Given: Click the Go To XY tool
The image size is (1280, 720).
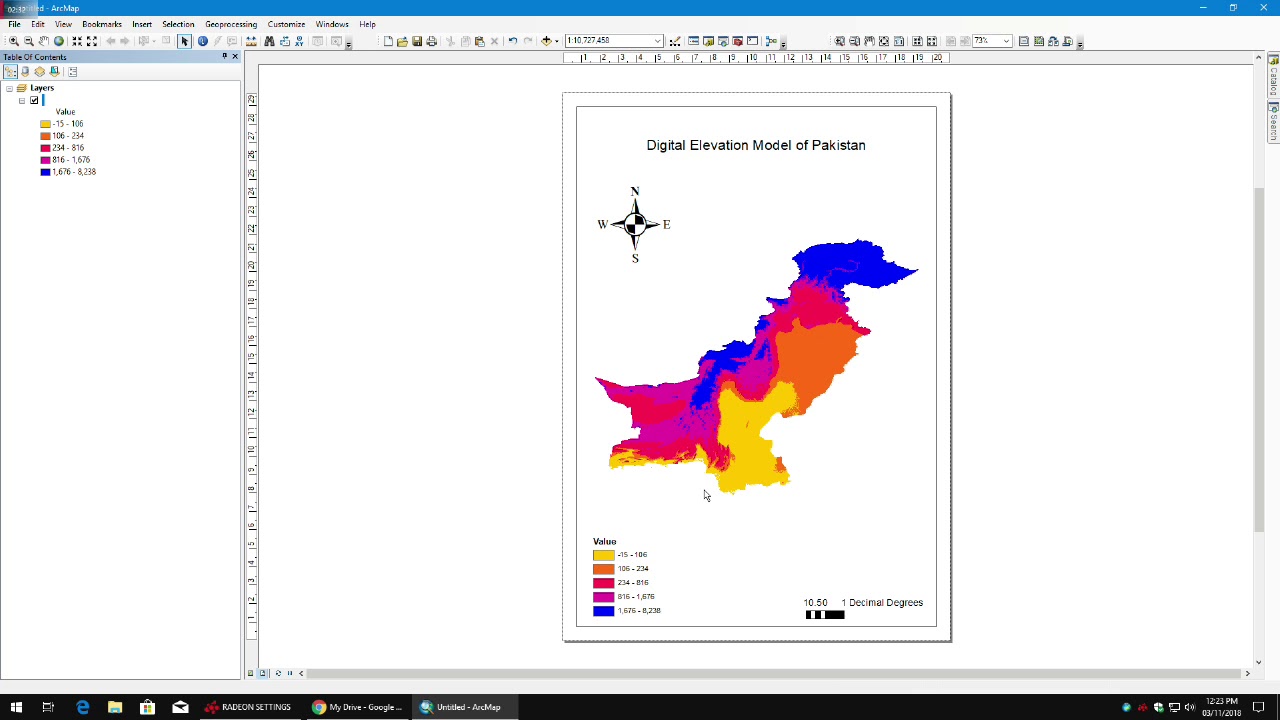Looking at the screenshot, I should tap(299, 41).
